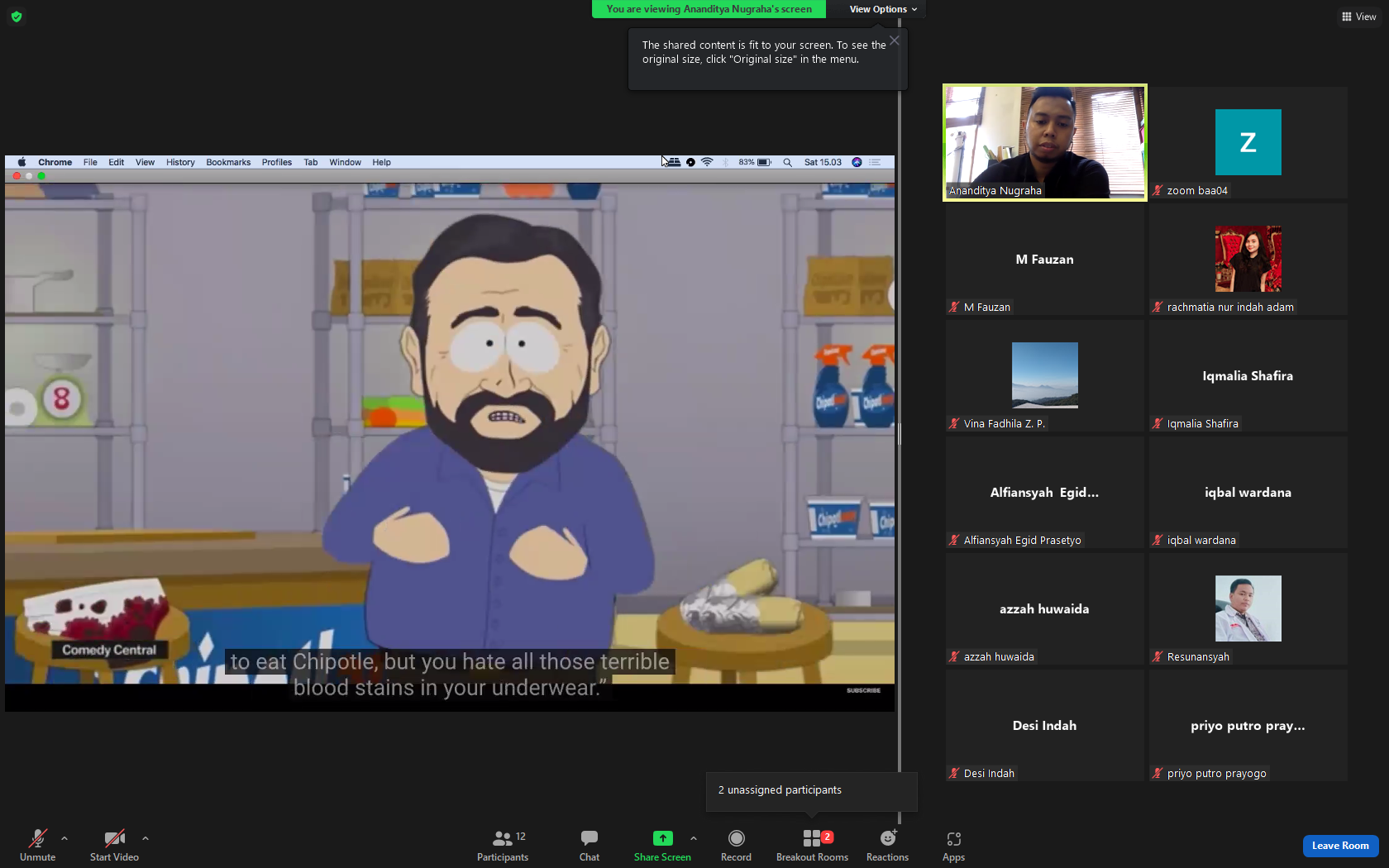Open the Reactions menu
This screenshot has height=868, width=1389.
coord(887,845)
